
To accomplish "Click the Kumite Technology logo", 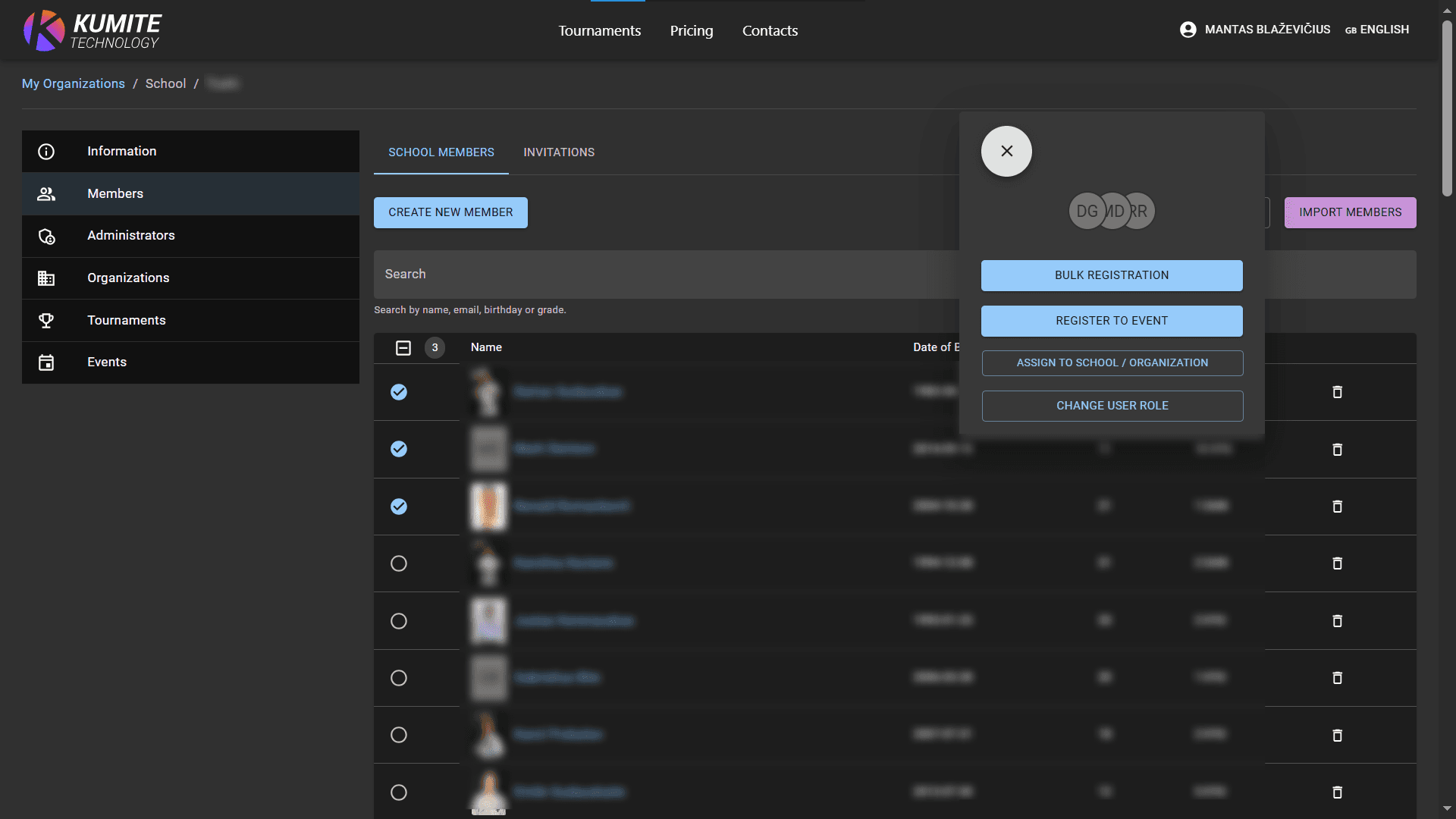I will 92,30.
